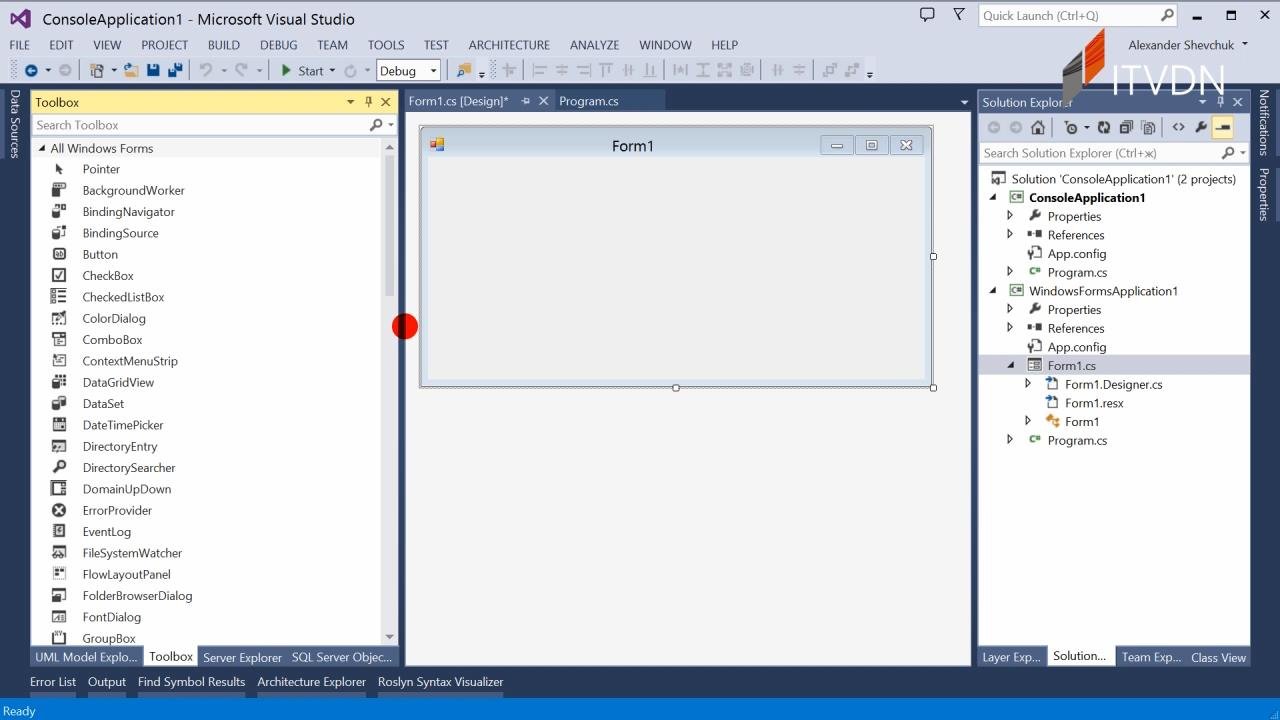This screenshot has height=720, width=1280.
Task: Click the Navigate Backward toolbar arrow
Action: 31,70
